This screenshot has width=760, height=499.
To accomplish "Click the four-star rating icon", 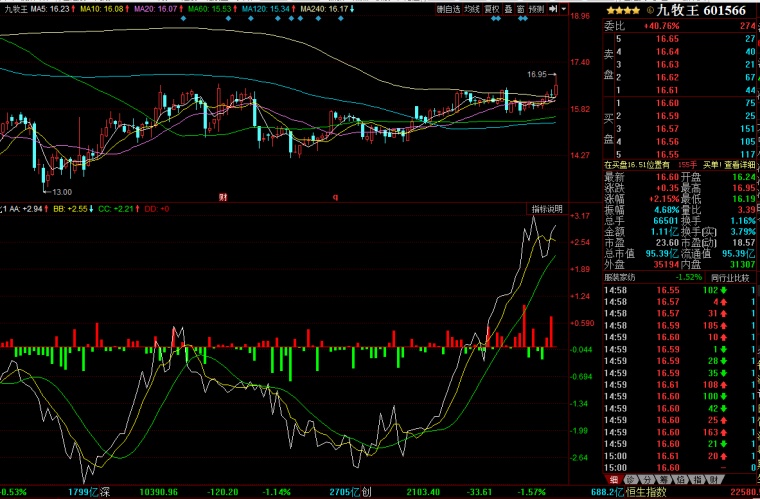I will coord(623,11).
